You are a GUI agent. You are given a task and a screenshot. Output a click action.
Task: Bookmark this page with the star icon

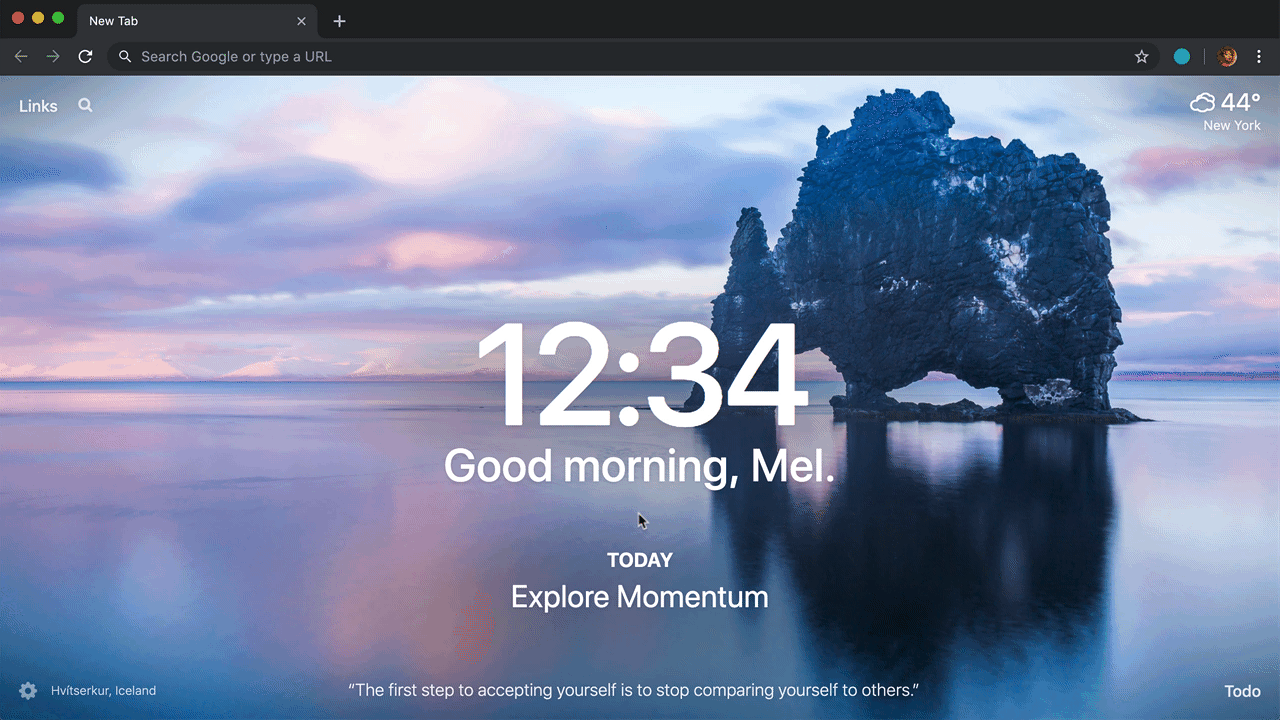[1141, 57]
